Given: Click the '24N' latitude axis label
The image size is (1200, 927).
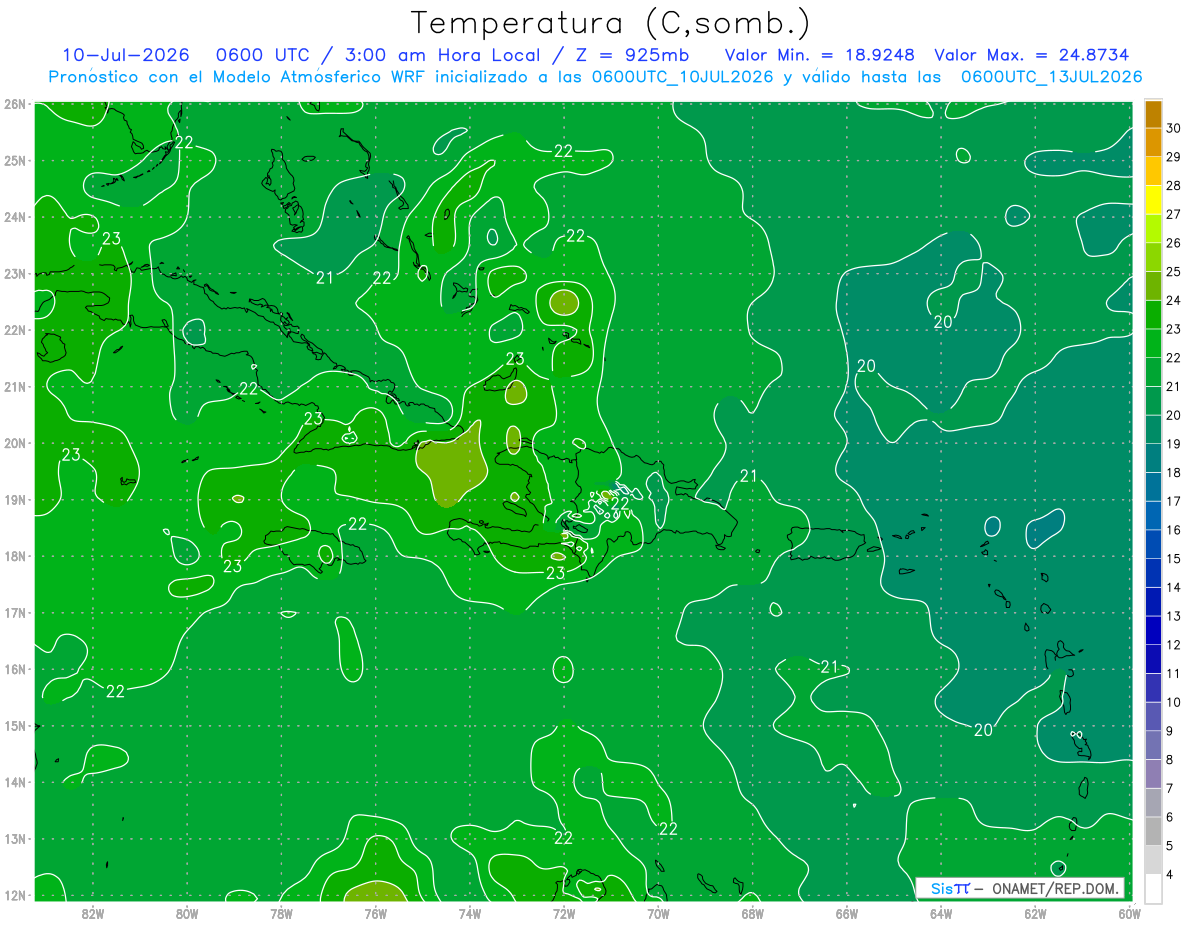Looking at the screenshot, I should point(14,217).
